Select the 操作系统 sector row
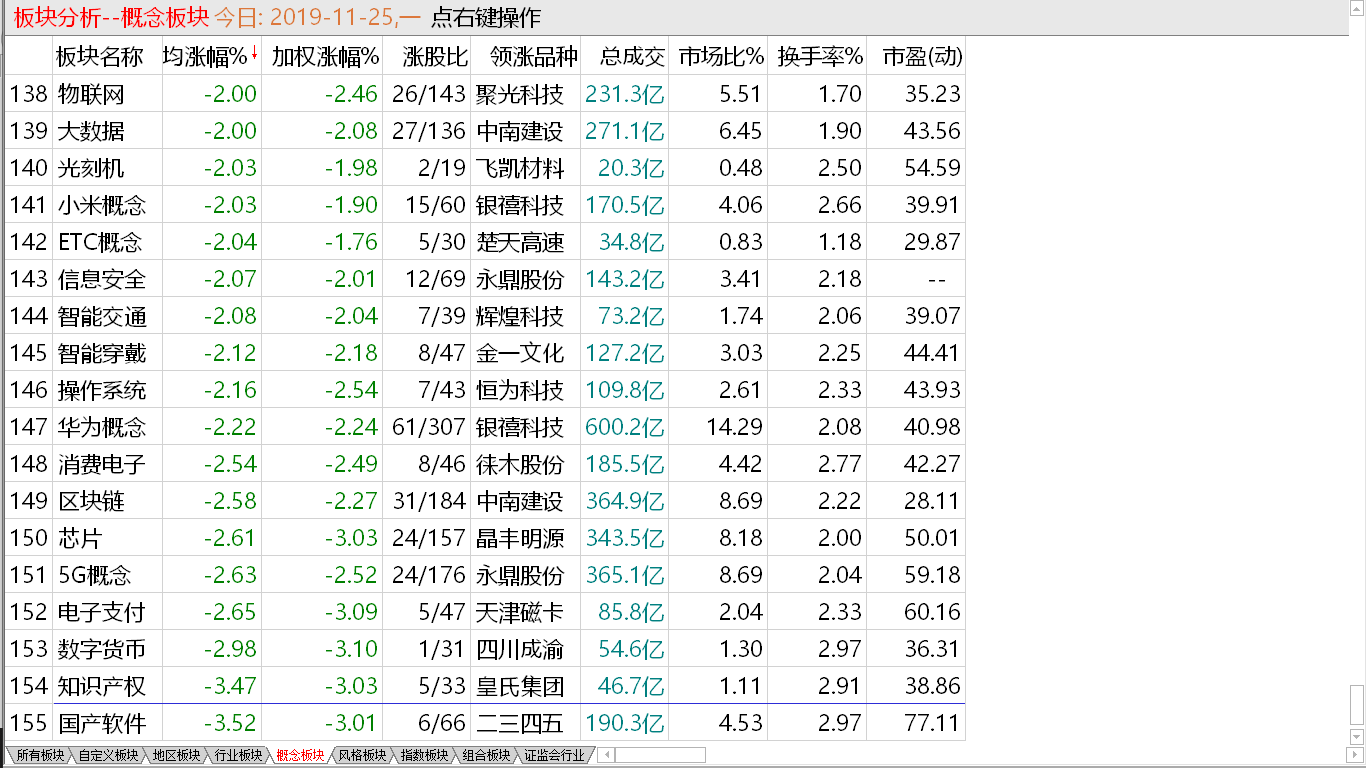This screenshot has height=768, width=1366. [485, 390]
